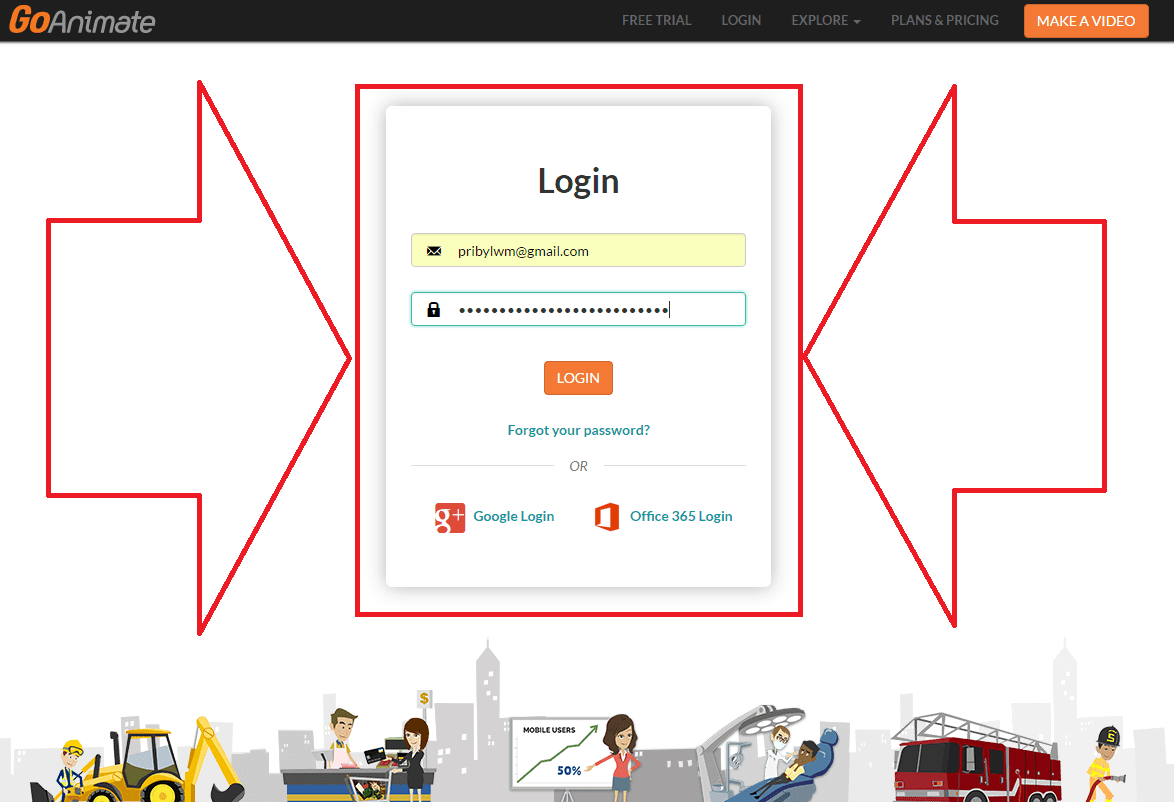Sign in via Office 365 Login link
This screenshot has height=802, width=1174.
click(x=681, y=516)
